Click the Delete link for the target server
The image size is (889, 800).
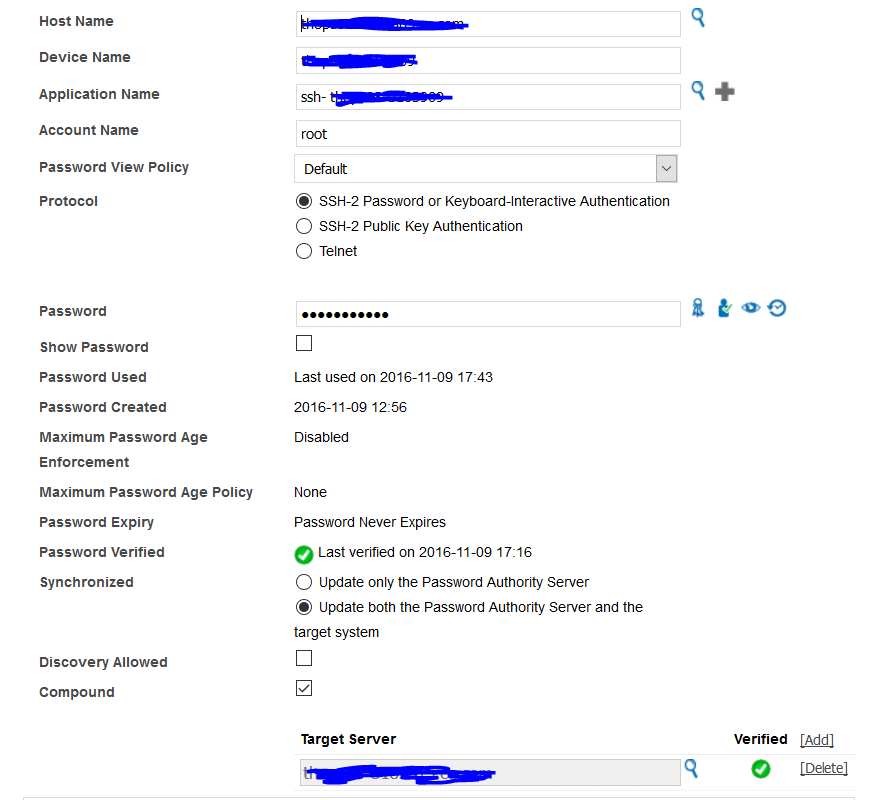823,767
